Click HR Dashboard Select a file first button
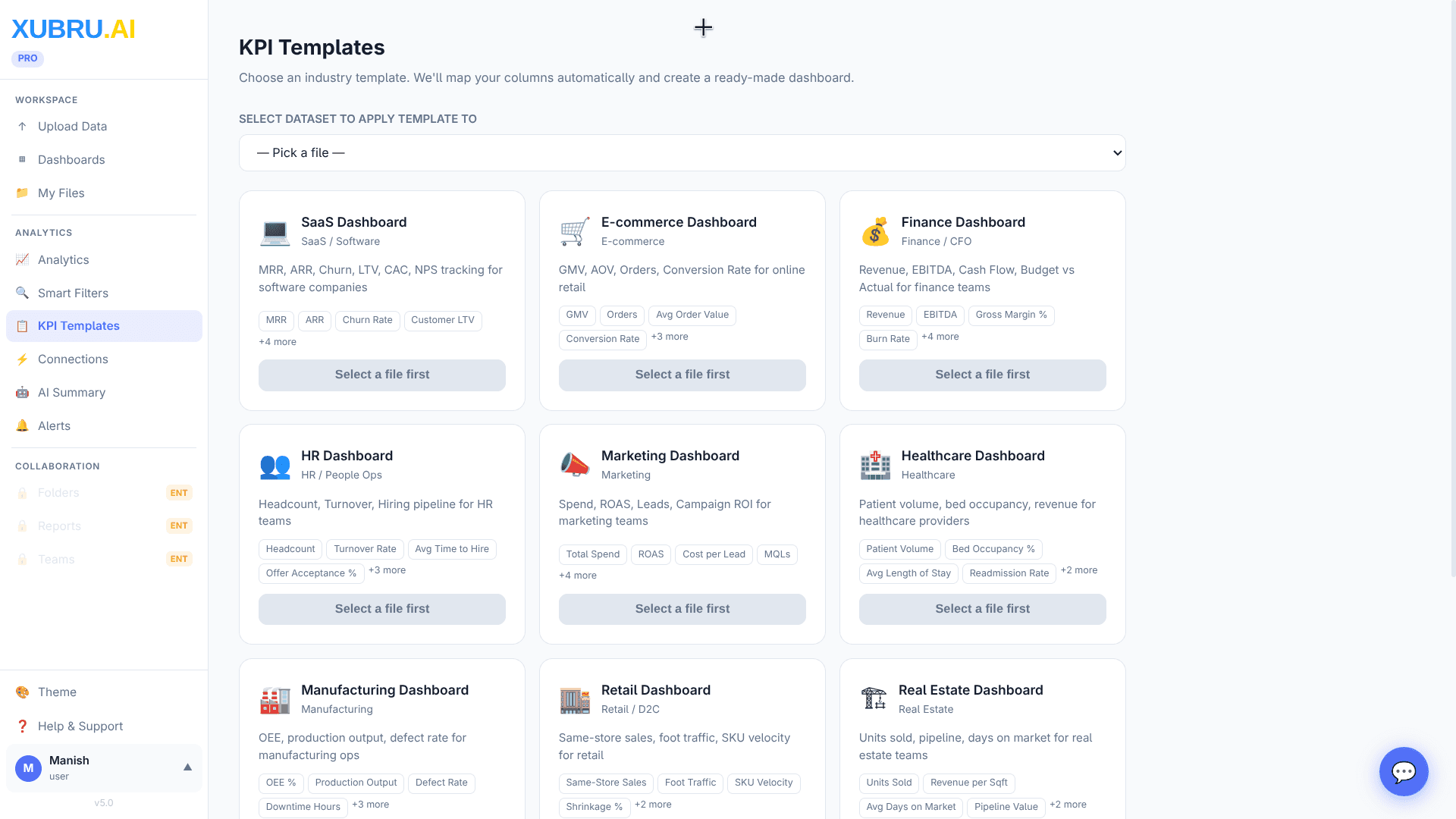 tap(382, 609)
